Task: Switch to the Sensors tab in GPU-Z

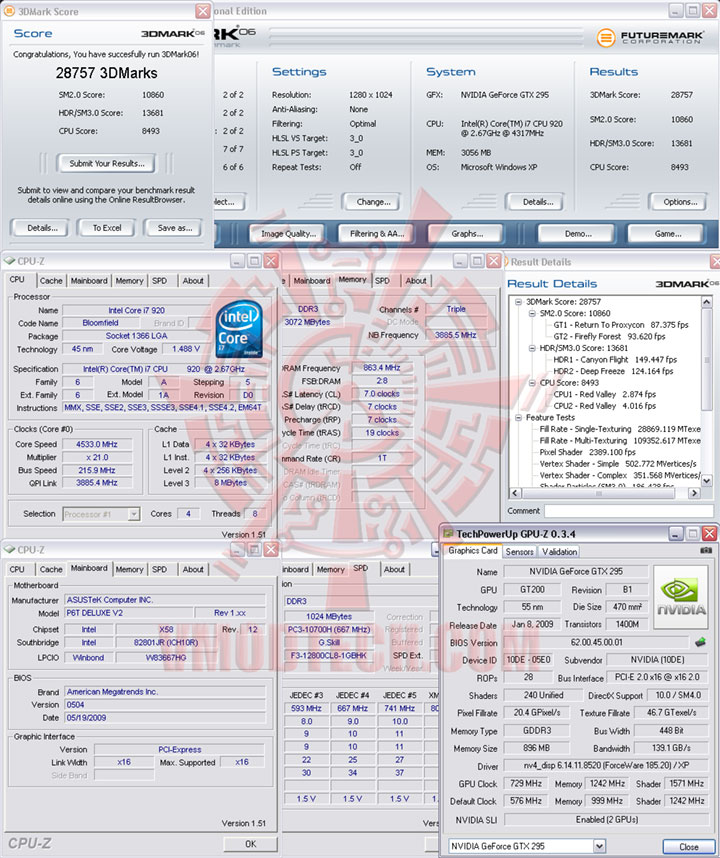Action: tap(519, 552)
